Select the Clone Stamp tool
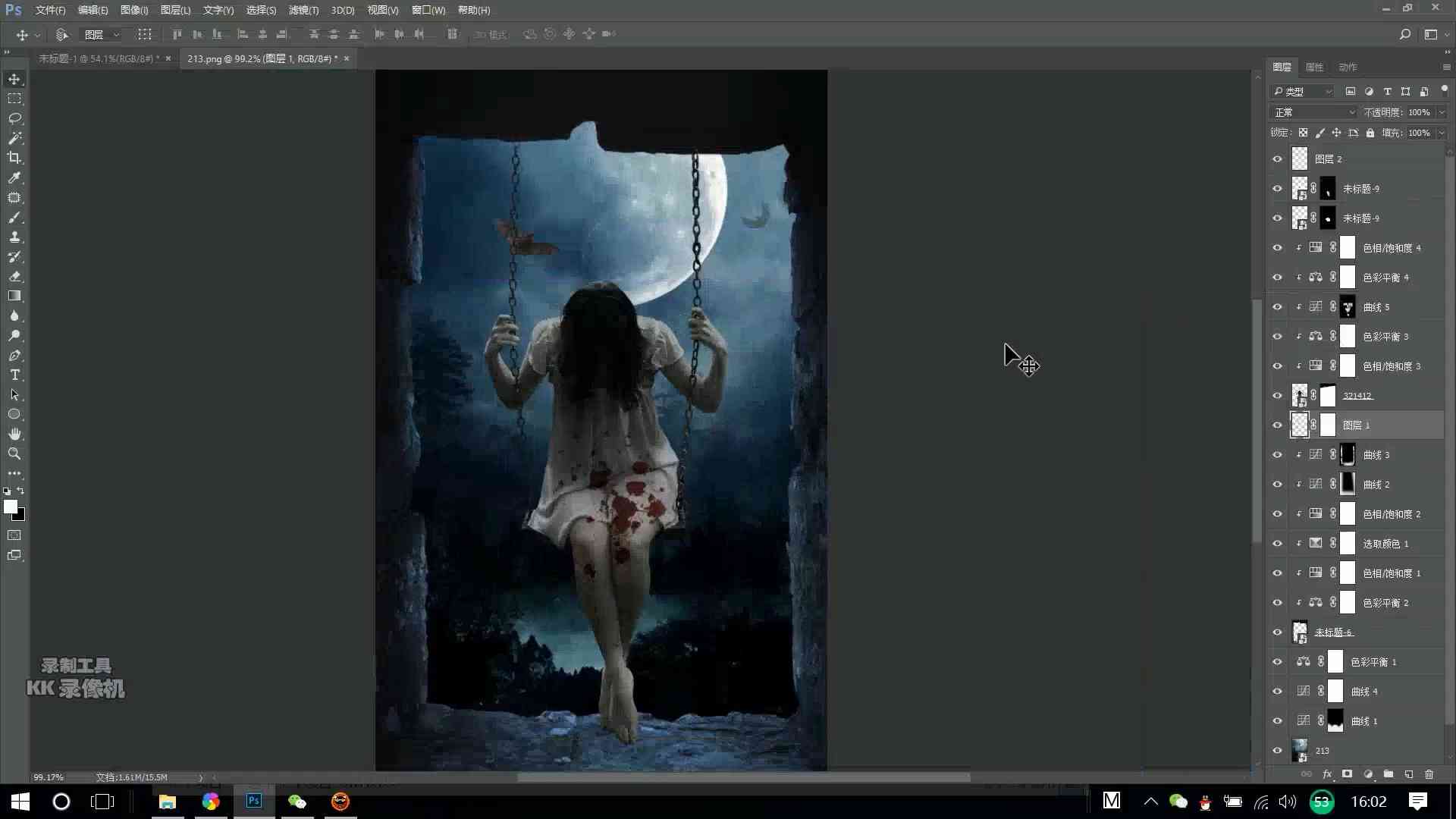Screen dimensions: 1456x819 [x=14, y=237]
